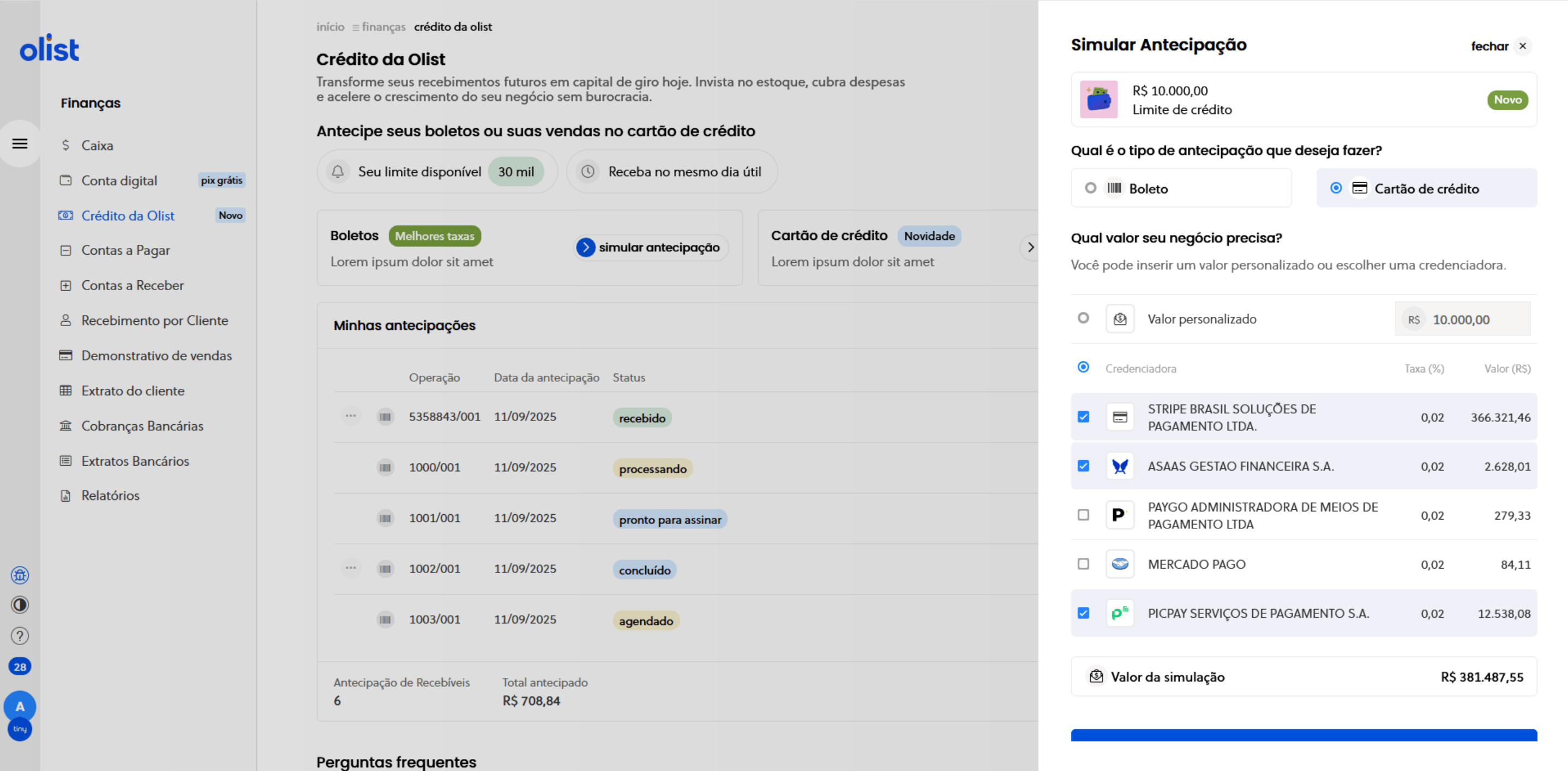Click the clock icon beside Receba no mesmo dia útil

pos(587,172)
